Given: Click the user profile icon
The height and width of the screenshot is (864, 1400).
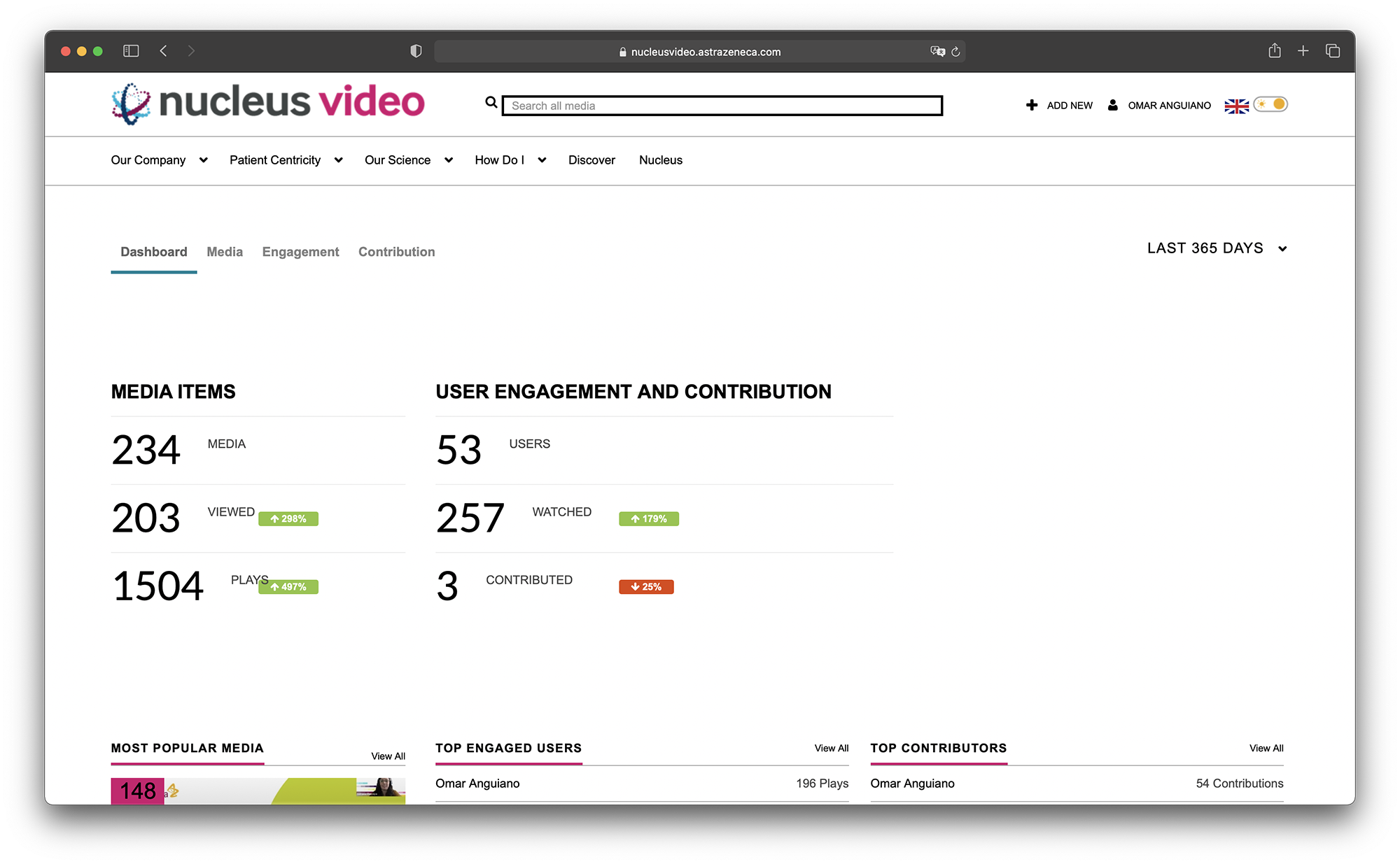Looking at the screenshot, I should tap(1112, 105).
